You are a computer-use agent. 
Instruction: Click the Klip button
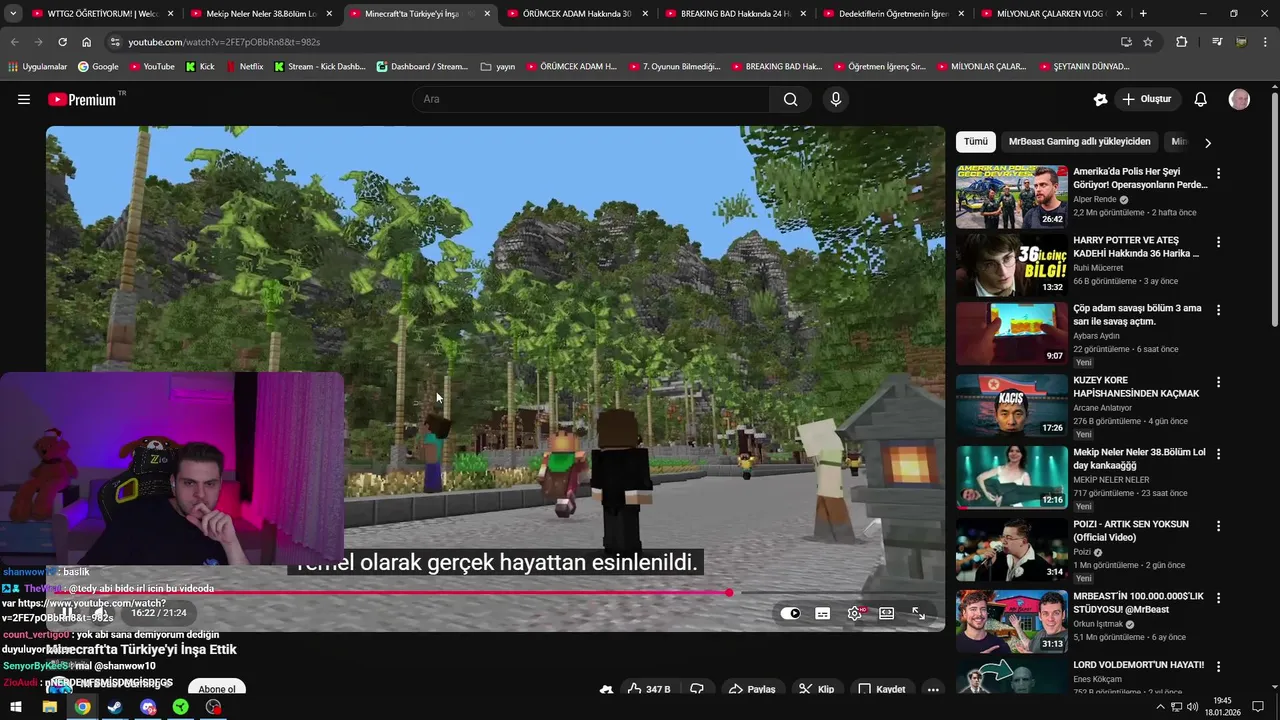(x=817, y=689)
